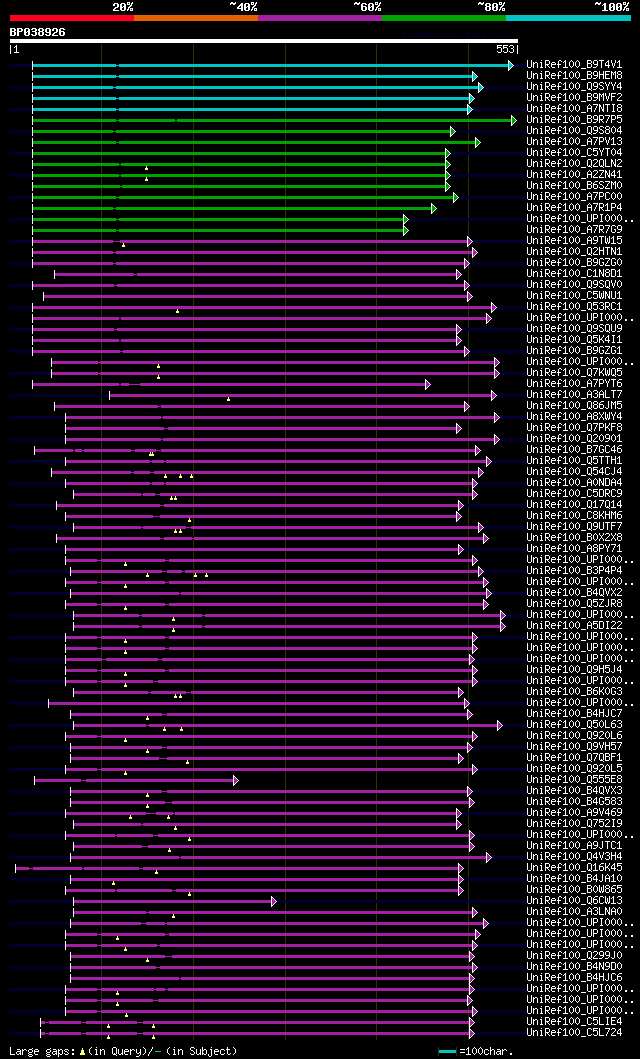640x1059 pixels.
Task: Click the orange ~40% identity legend segment
Action: pyautogui.click(x=196, y=18)
